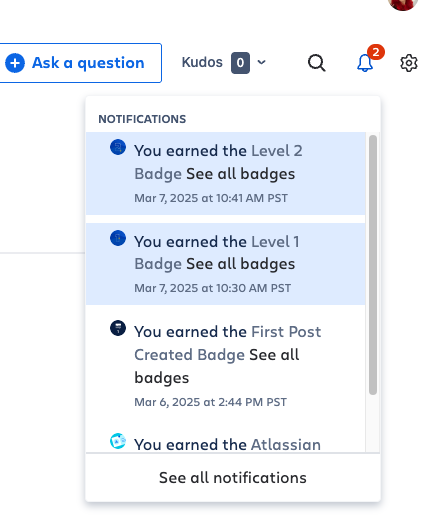Open the Level 1 Badge link

click(217, 253)
